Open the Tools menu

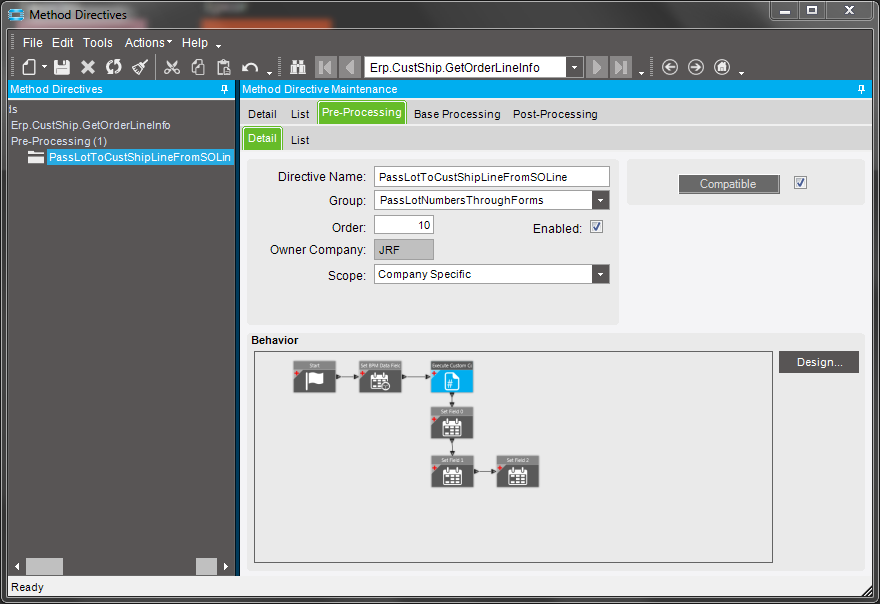click(x=98, y=43)
